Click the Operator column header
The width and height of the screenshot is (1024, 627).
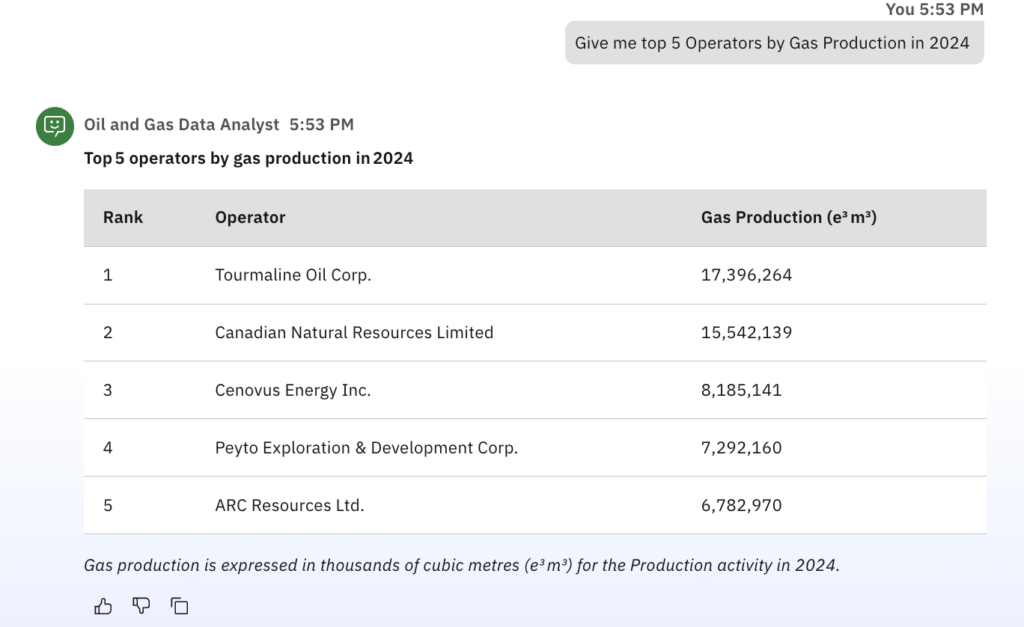click(x=250, y=217)
